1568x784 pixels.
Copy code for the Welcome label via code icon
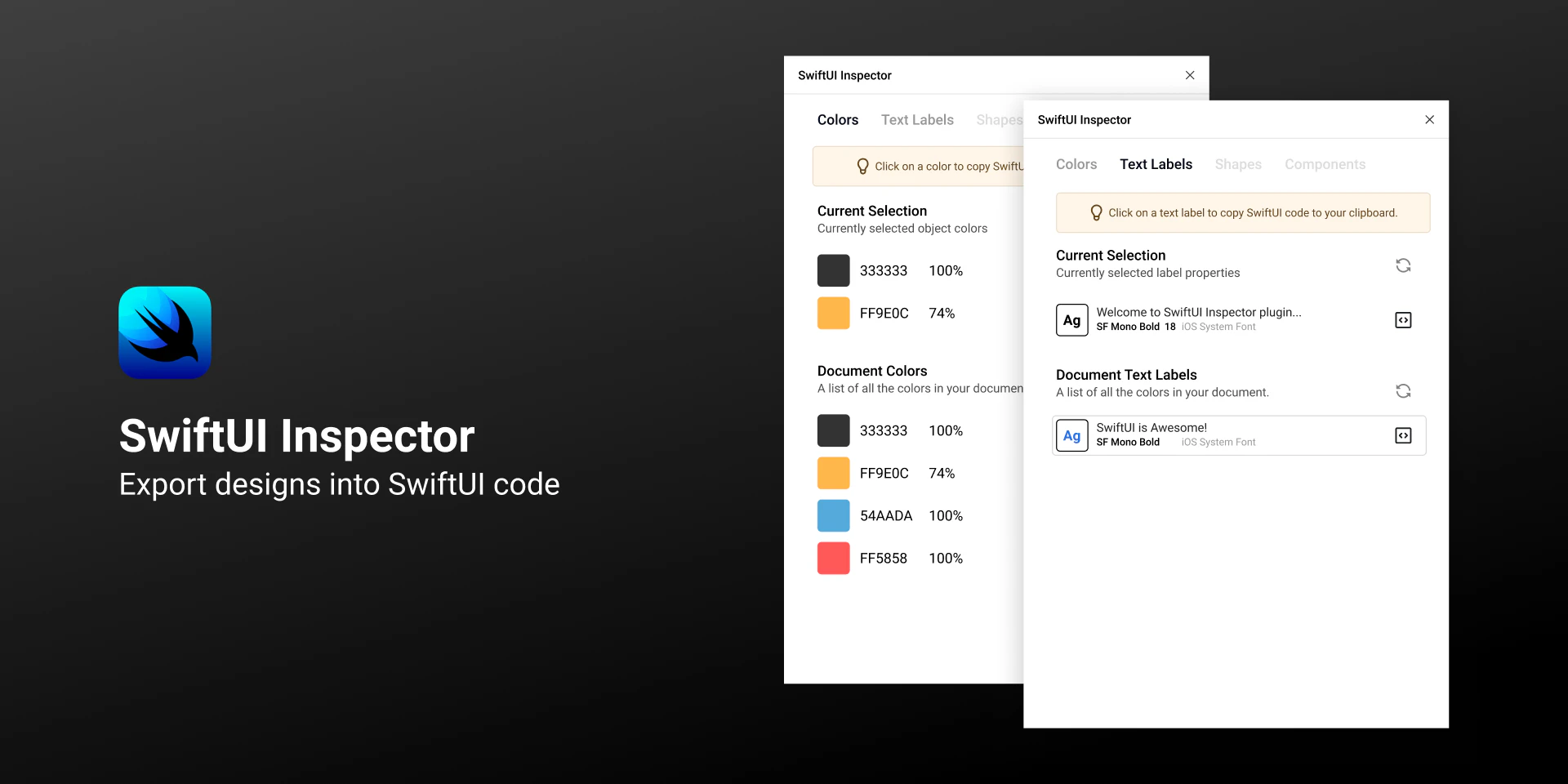(x=1402, y=320)
